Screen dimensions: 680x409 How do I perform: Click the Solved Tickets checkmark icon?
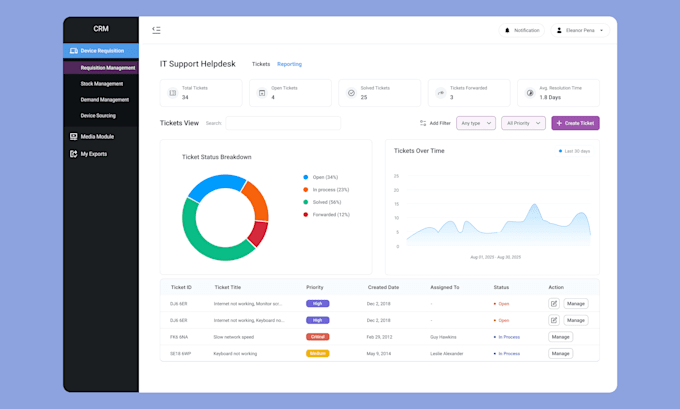(351, 93)
